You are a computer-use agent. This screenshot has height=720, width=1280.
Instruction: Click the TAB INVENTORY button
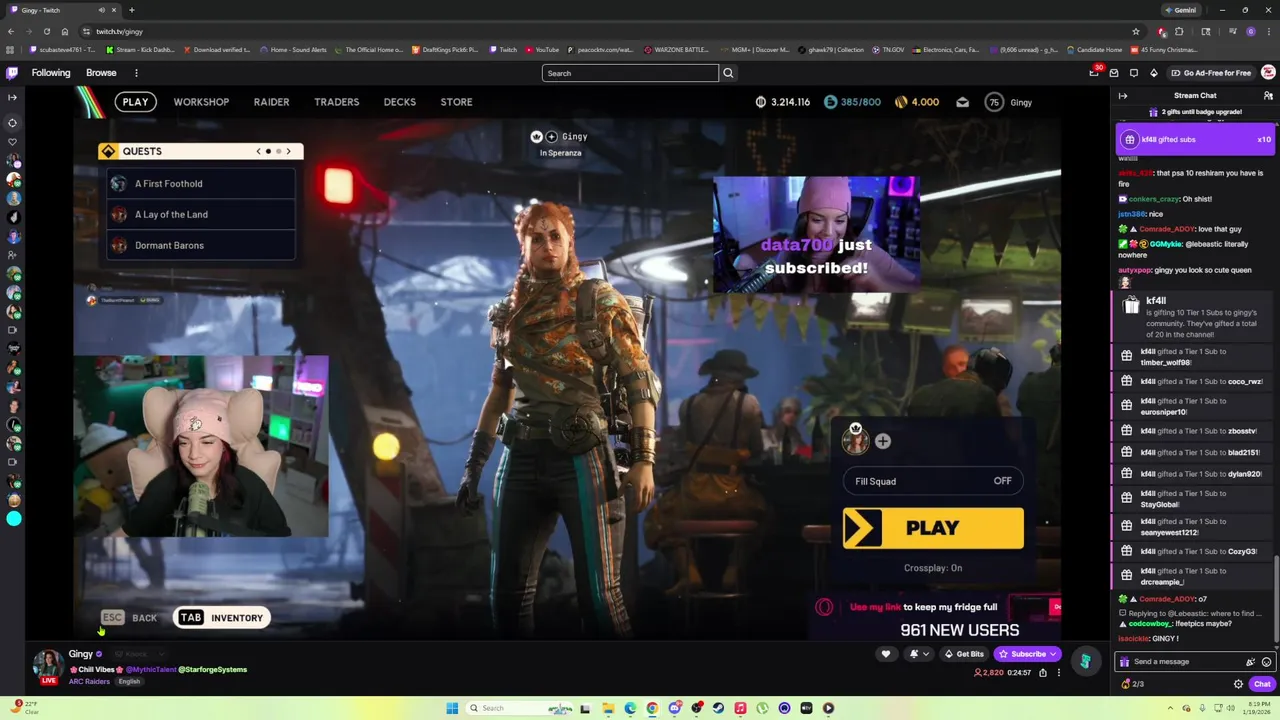coord(221,618)
